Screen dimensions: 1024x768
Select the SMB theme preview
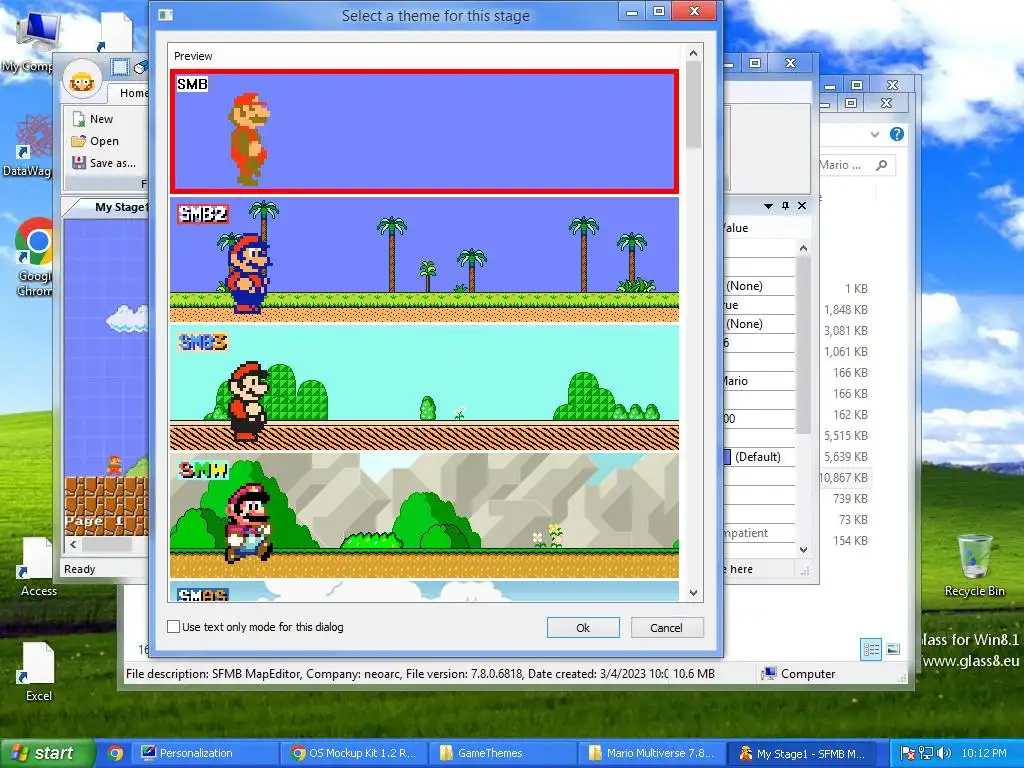(424, 131)
